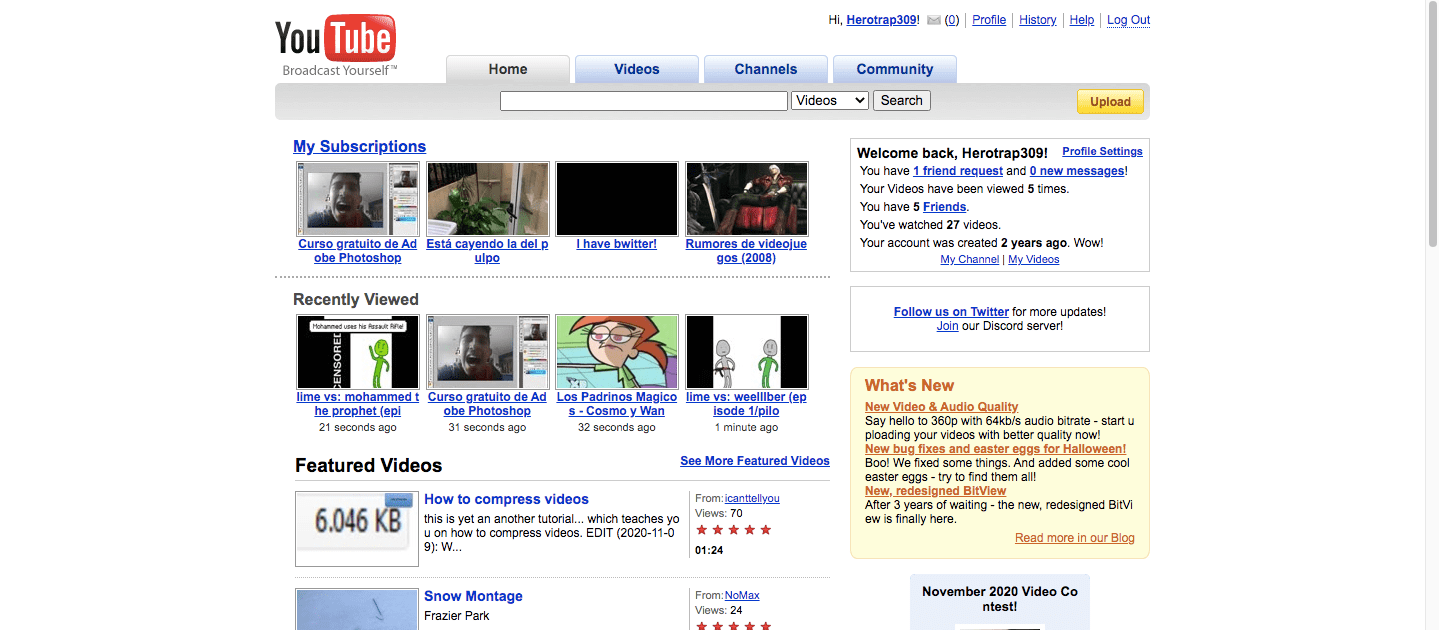Screen dimensions: 1439x630
Task: Rate 'How to compress videos' five stars
Action: 767,529
